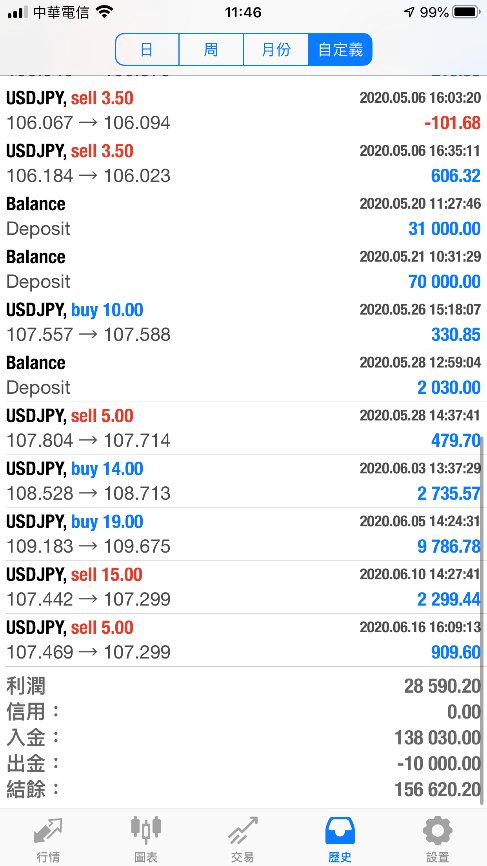Tap the -101.68 loss trade row
Image resolution: width=487 pixels, height=866 pixels.
[x=244, y=110]
